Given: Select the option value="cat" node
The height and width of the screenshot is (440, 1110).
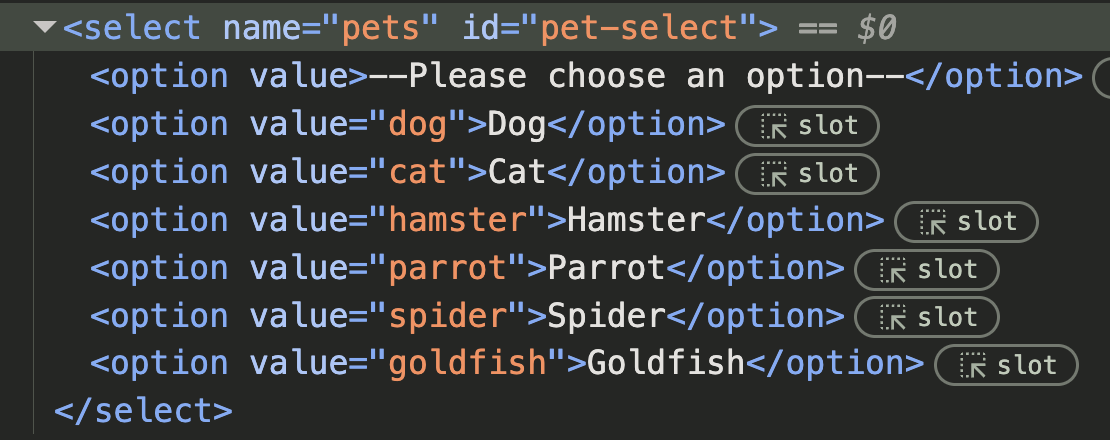Looking at the screenshot, I should click(x=408, y=173).
